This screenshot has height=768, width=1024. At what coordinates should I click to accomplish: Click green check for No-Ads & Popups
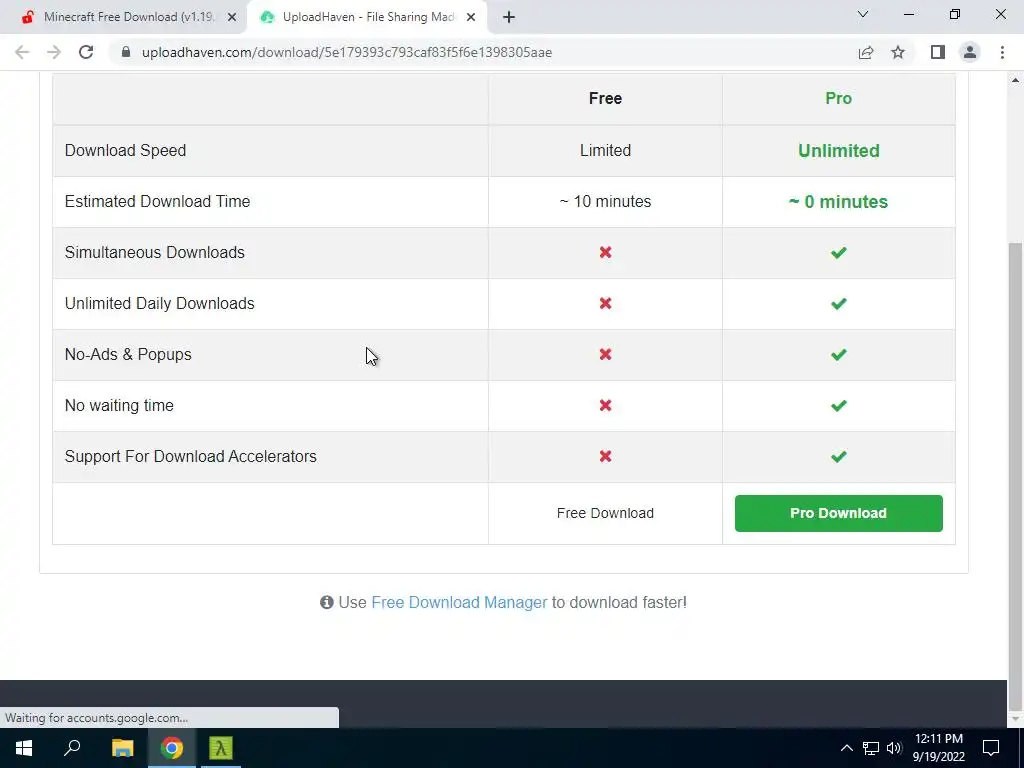click(839, 354)
